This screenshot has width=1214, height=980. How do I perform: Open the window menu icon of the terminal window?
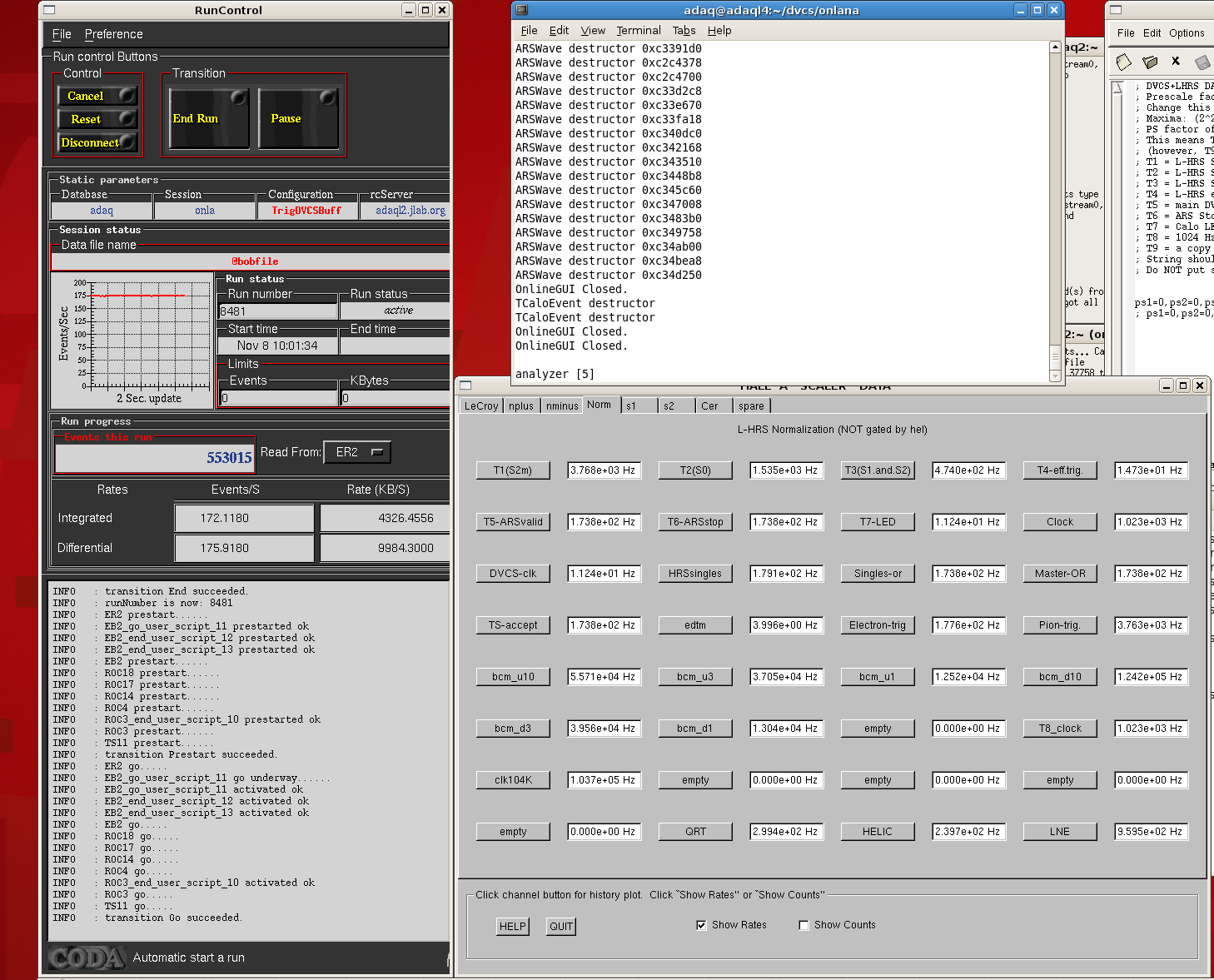click(522, 10)
